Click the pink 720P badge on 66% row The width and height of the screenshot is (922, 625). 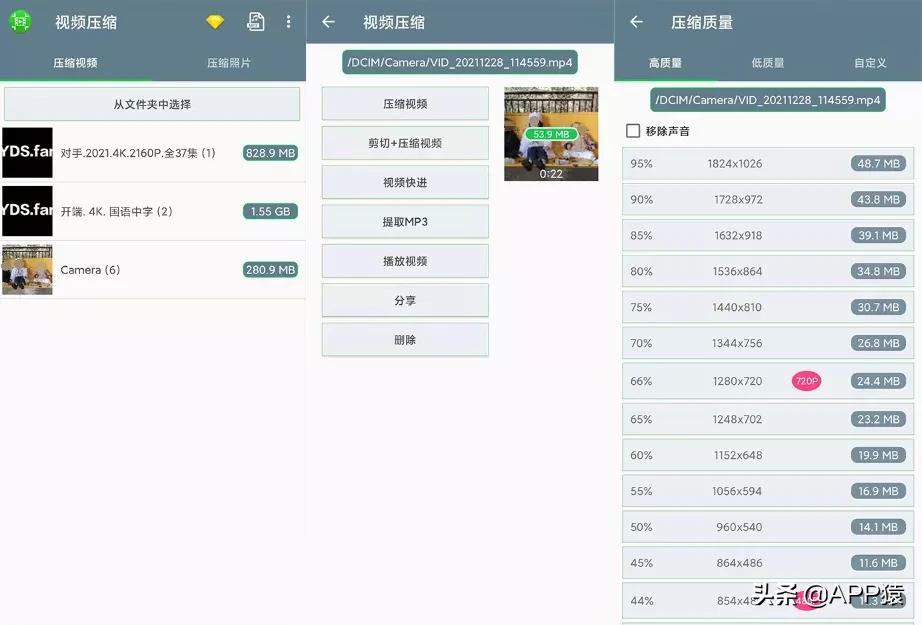click(x=806, y=381)
